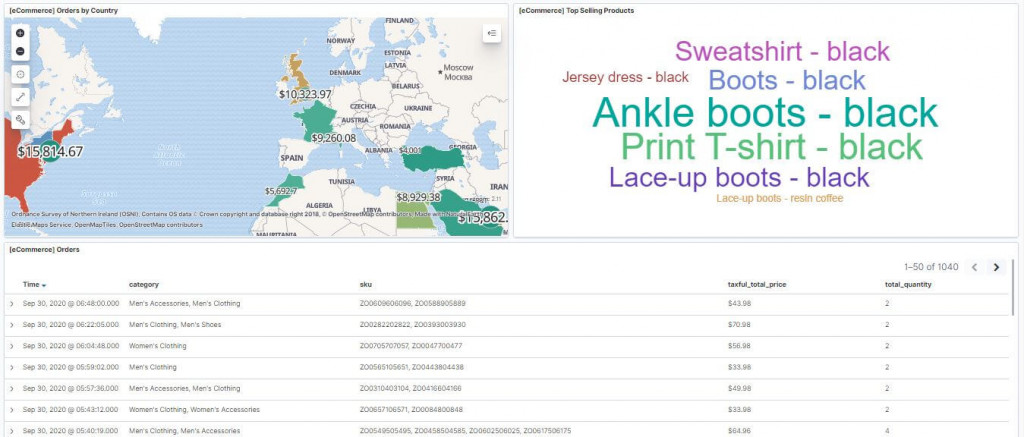Click sku ZO0705707057, ZO0047700477 cell
The image size is (1024, 437).
(411, 346)
